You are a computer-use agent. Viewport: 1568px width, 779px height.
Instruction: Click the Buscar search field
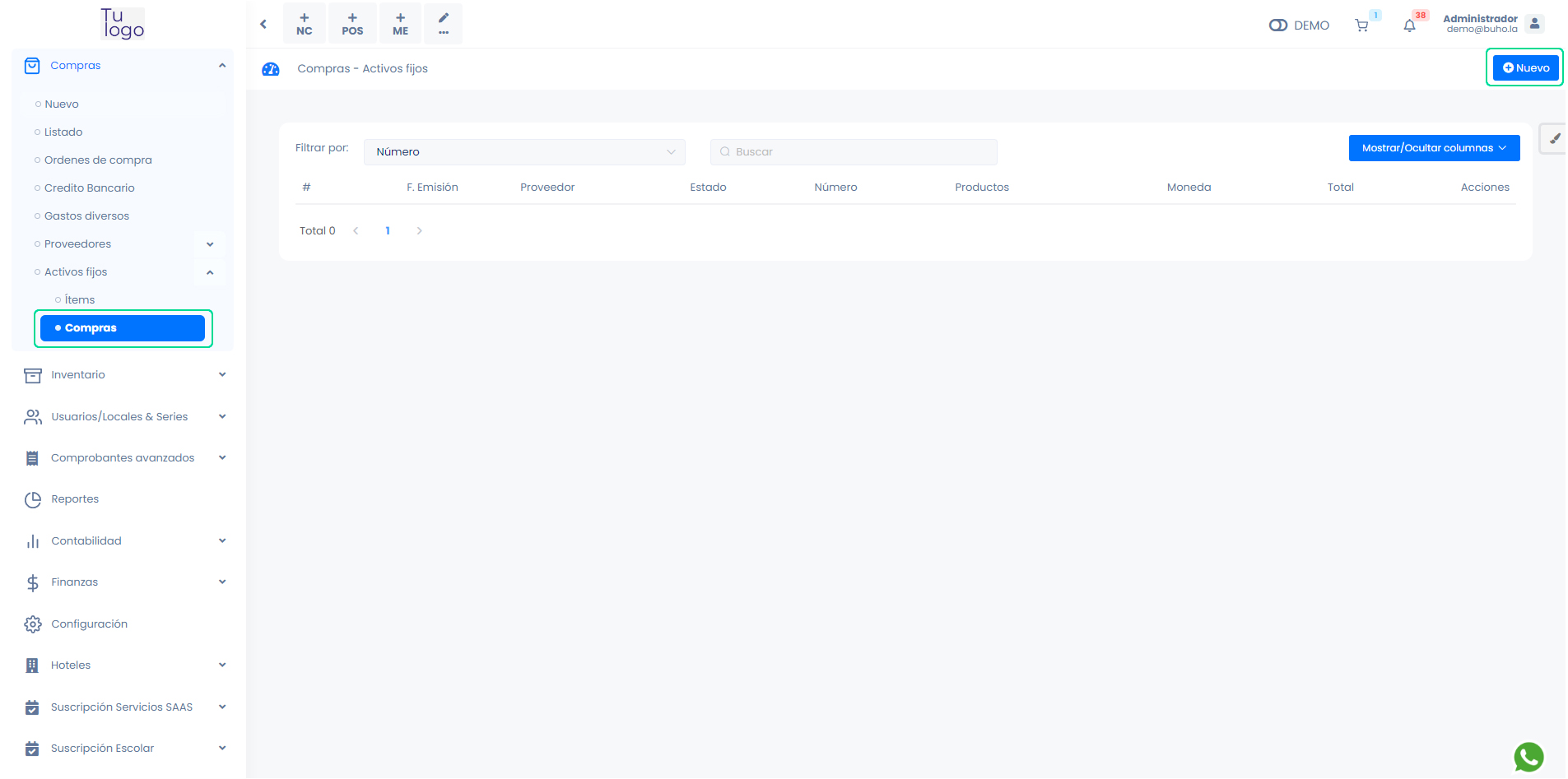(x=854, y=152)
